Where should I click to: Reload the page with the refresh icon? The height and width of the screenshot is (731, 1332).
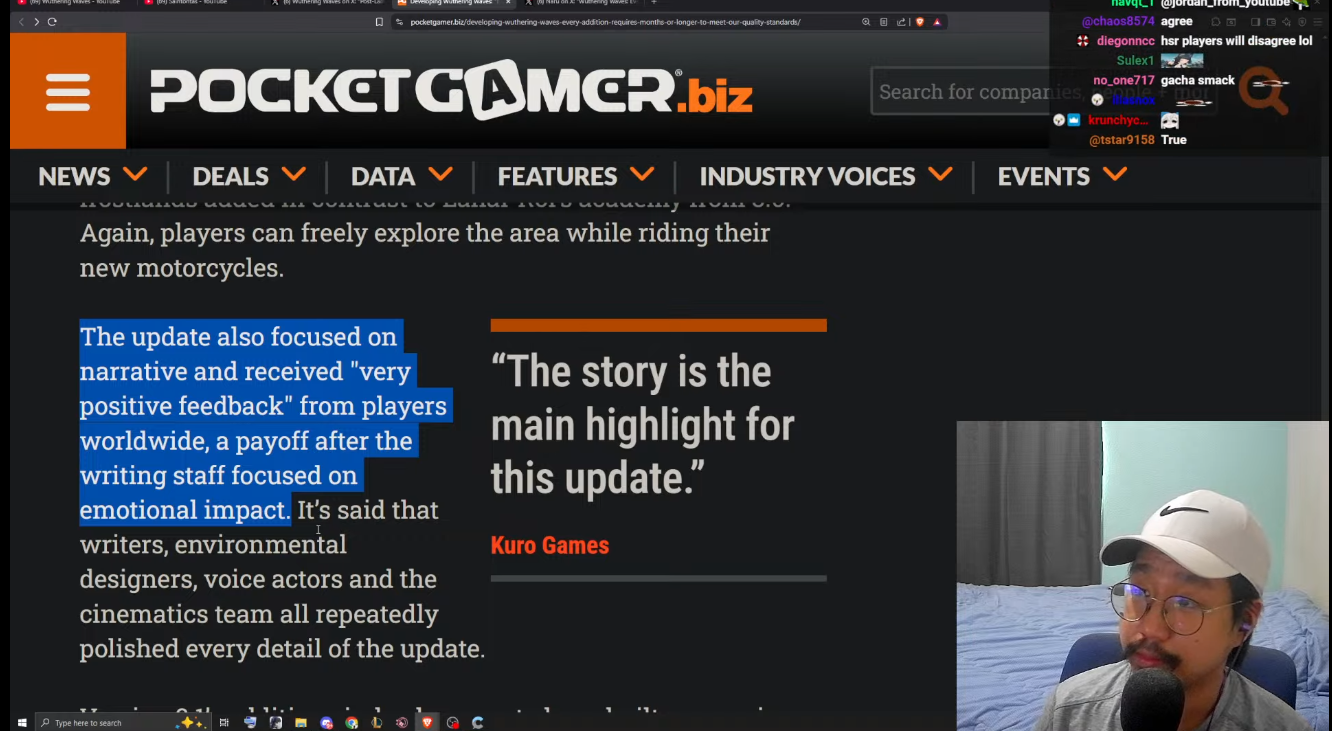[52, 22]
